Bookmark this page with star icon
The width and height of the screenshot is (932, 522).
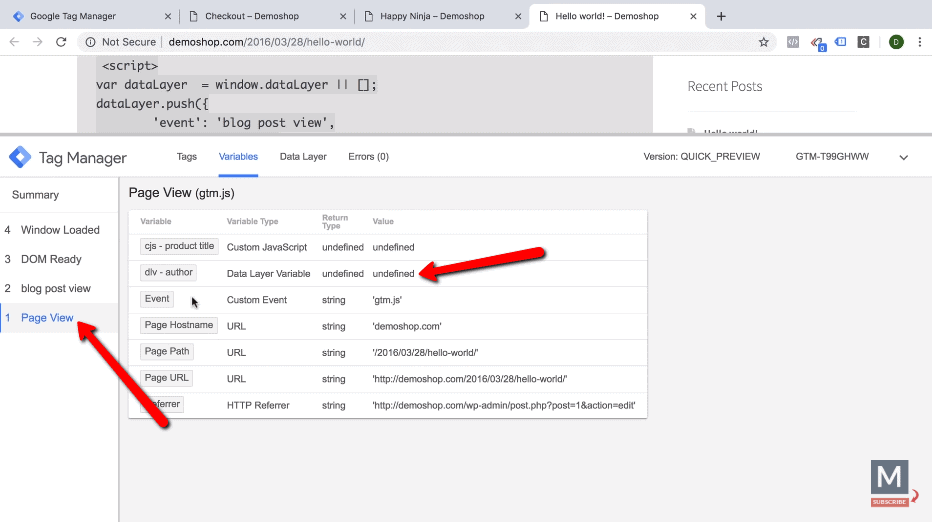(x=764, y=42)
